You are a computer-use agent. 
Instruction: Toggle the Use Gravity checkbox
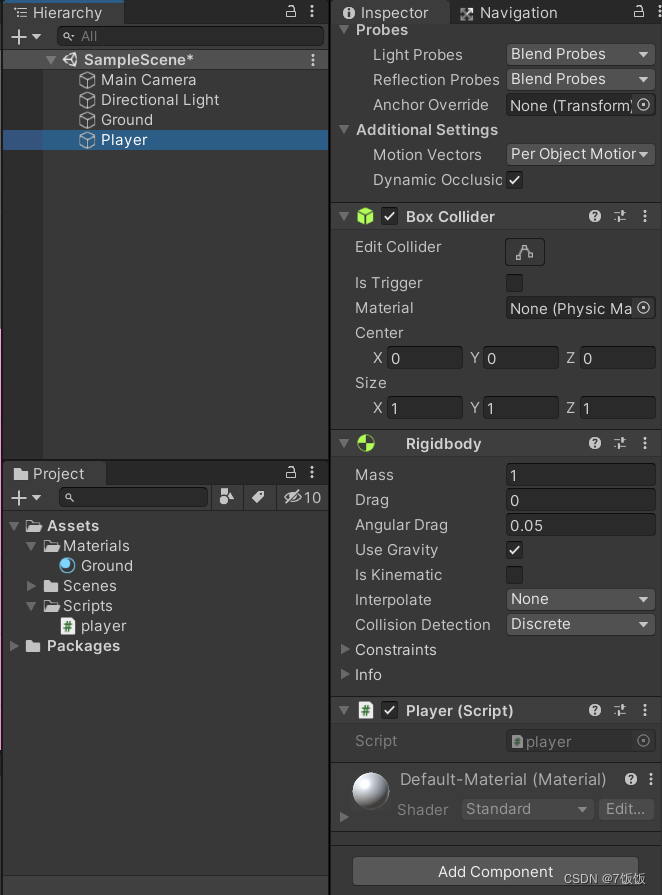click(514, 550)
